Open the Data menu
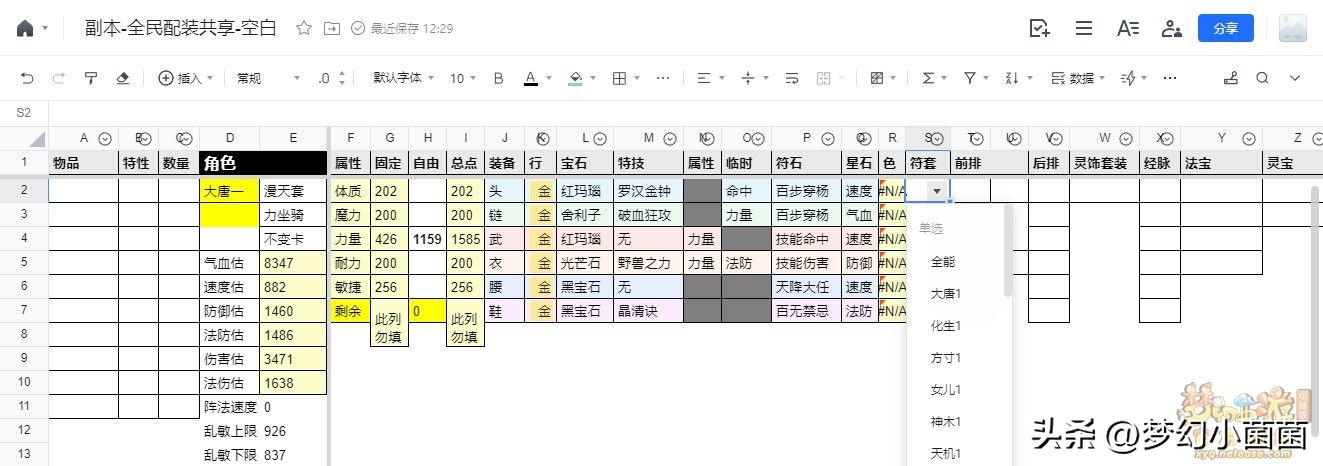The width and height of the screenshot is (1323, 466). [1078, 78]
